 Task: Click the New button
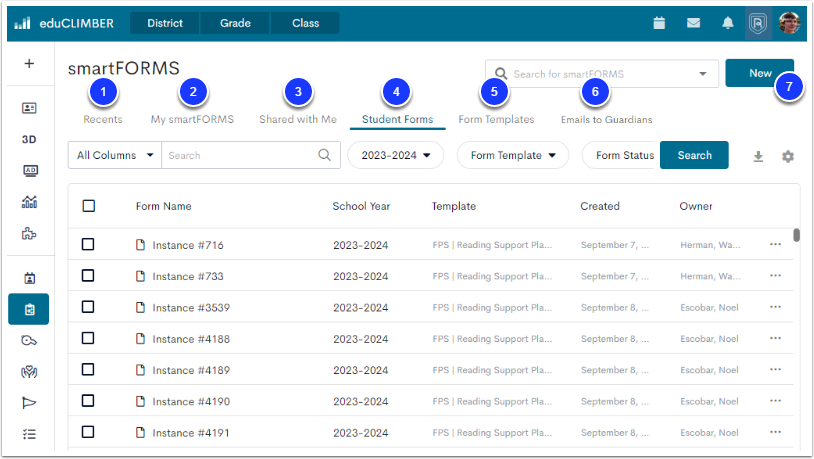[x=760, y=73]
